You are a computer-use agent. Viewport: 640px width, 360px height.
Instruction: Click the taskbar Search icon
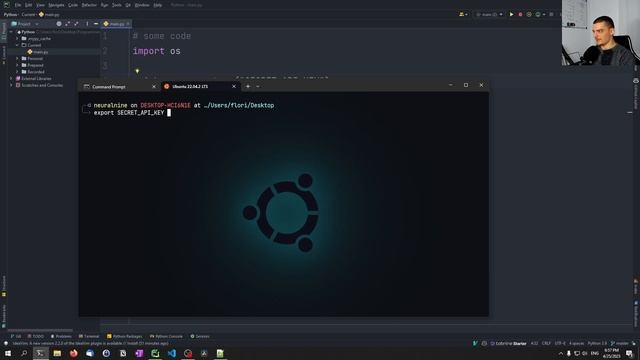pyautogui.click(x=24, y=353)
